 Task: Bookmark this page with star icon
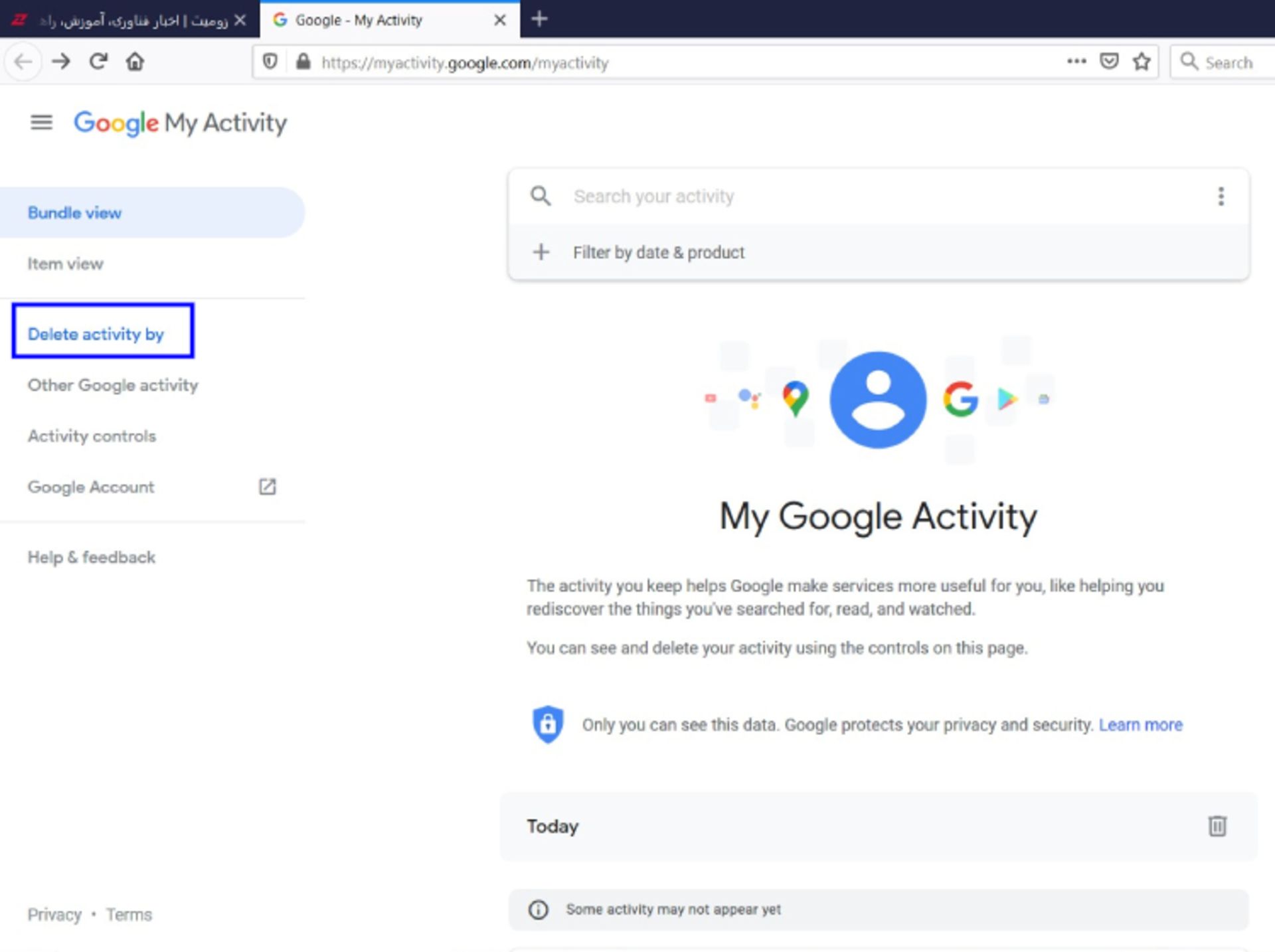pyautogui.click(x=1142, y=62)
